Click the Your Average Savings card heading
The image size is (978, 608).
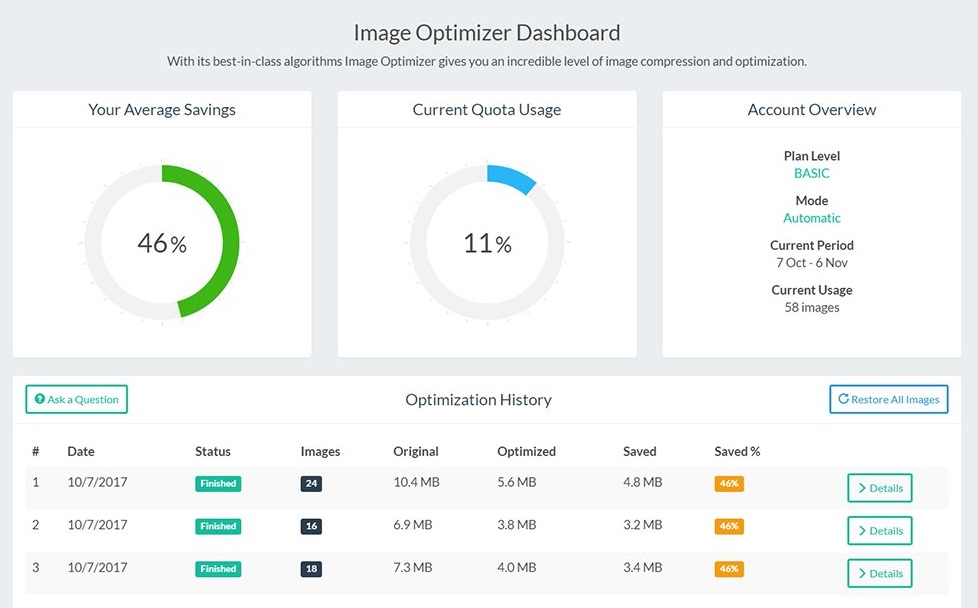pyautogui.click(x=162, y=110)
